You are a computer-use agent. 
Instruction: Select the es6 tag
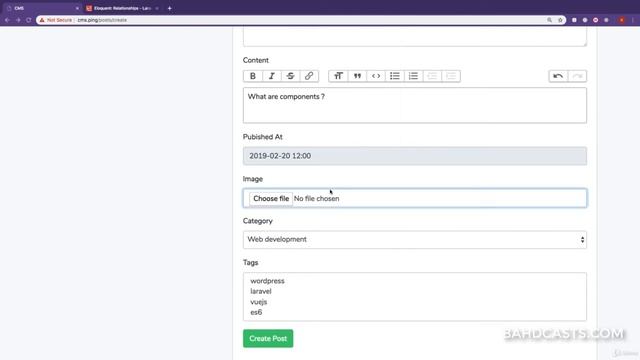pyautogui.click(x=256, y=312)
